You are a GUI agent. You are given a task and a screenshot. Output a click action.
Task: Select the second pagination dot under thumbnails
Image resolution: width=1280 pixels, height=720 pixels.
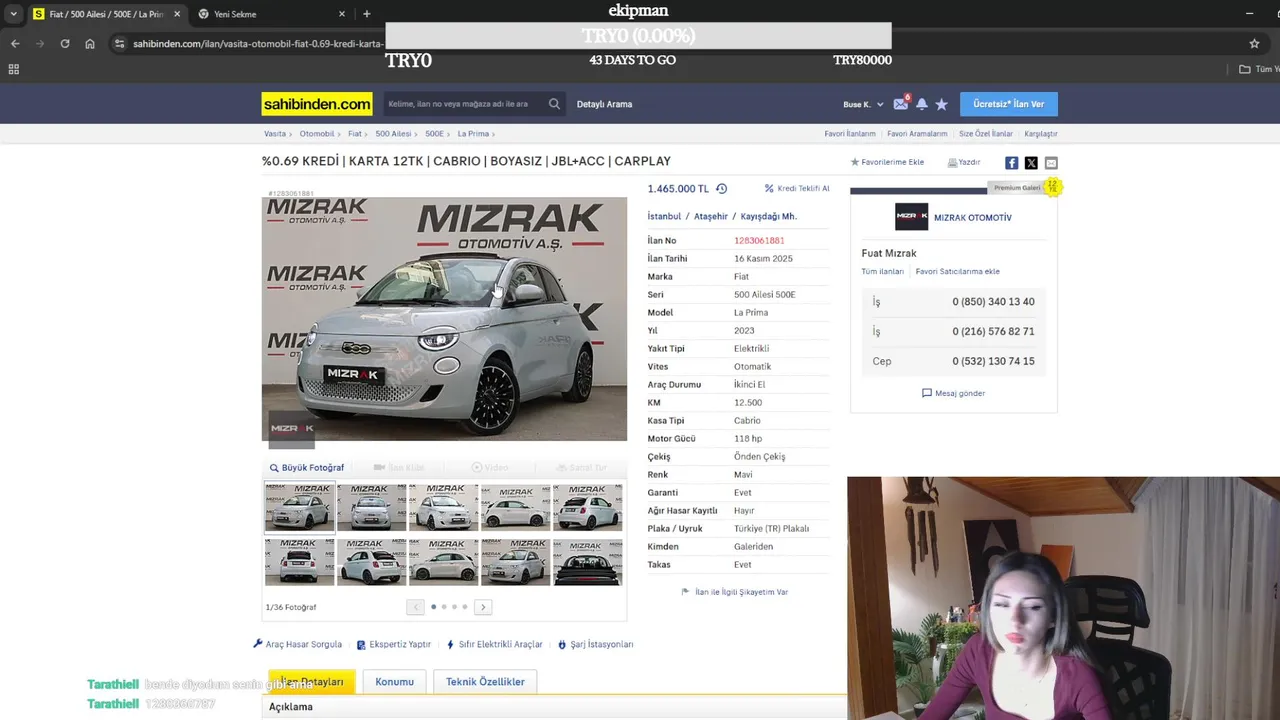(444, 607)
